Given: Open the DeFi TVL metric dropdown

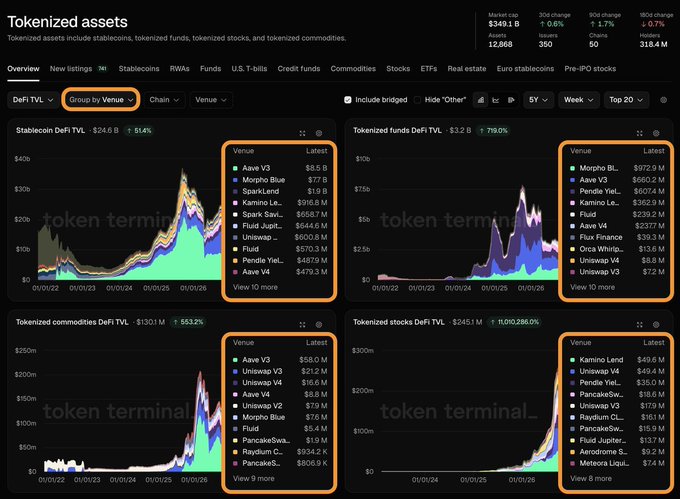Looking at the screenshot, I should tap(33, 100).
